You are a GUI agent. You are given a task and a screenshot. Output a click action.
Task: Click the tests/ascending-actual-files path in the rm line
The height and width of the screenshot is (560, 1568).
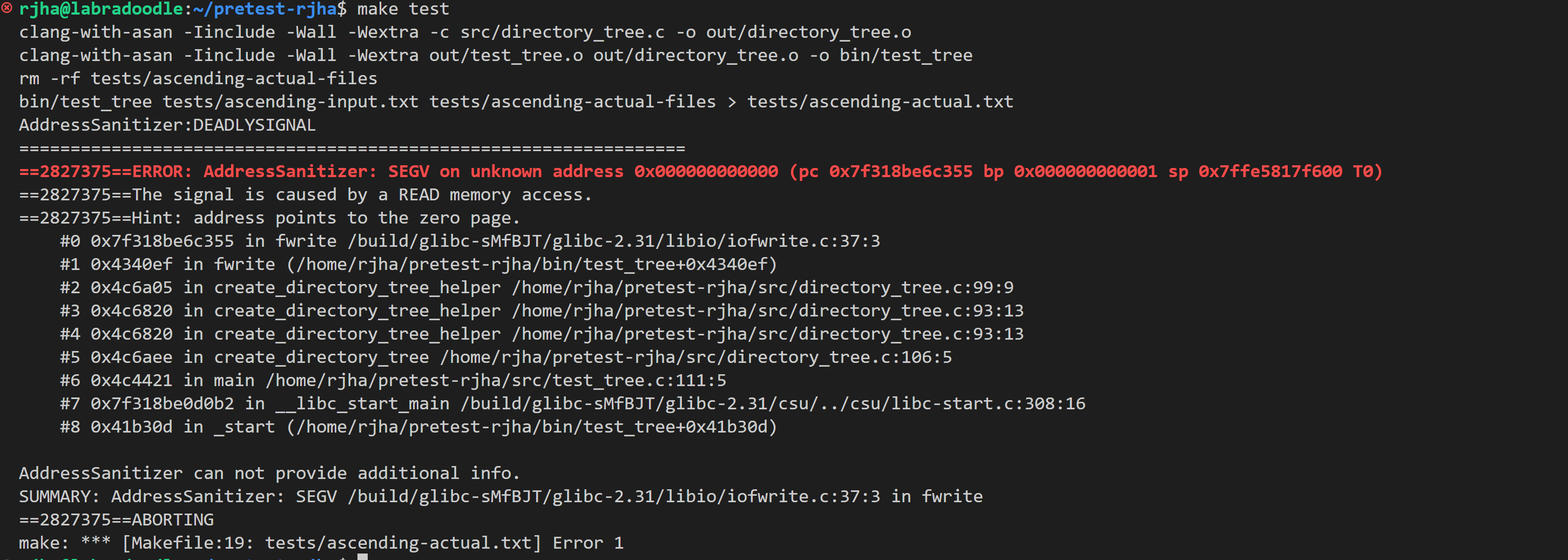click(234, 78)
